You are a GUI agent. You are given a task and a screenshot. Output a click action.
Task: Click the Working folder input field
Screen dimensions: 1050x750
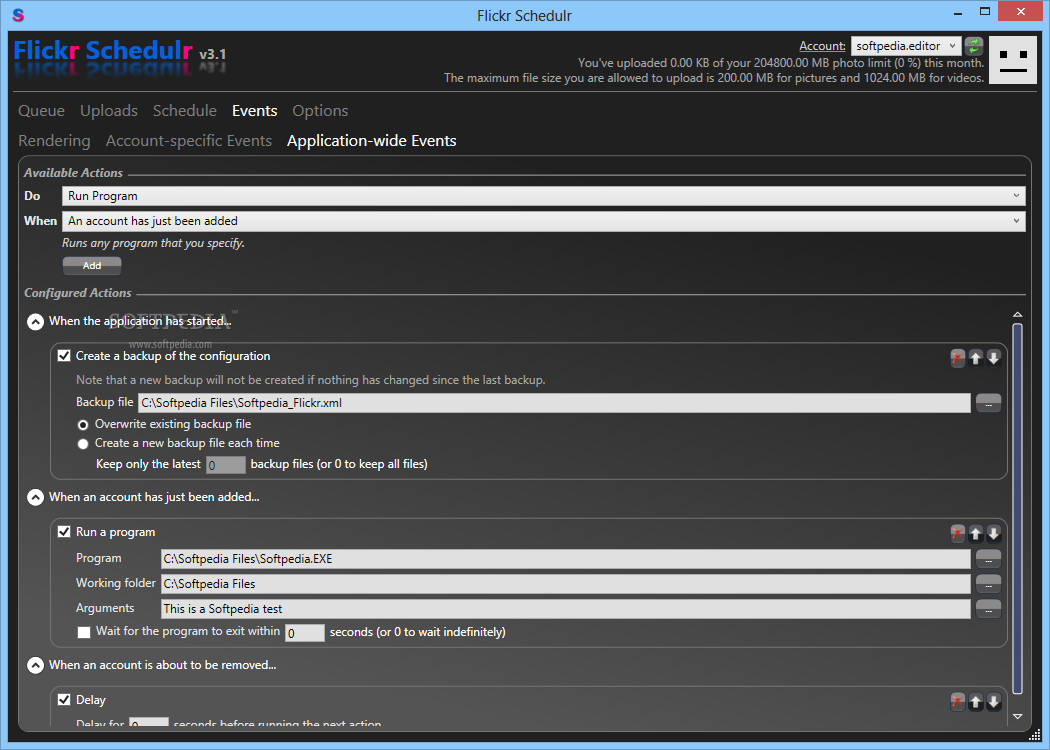(x=566, y=584)
